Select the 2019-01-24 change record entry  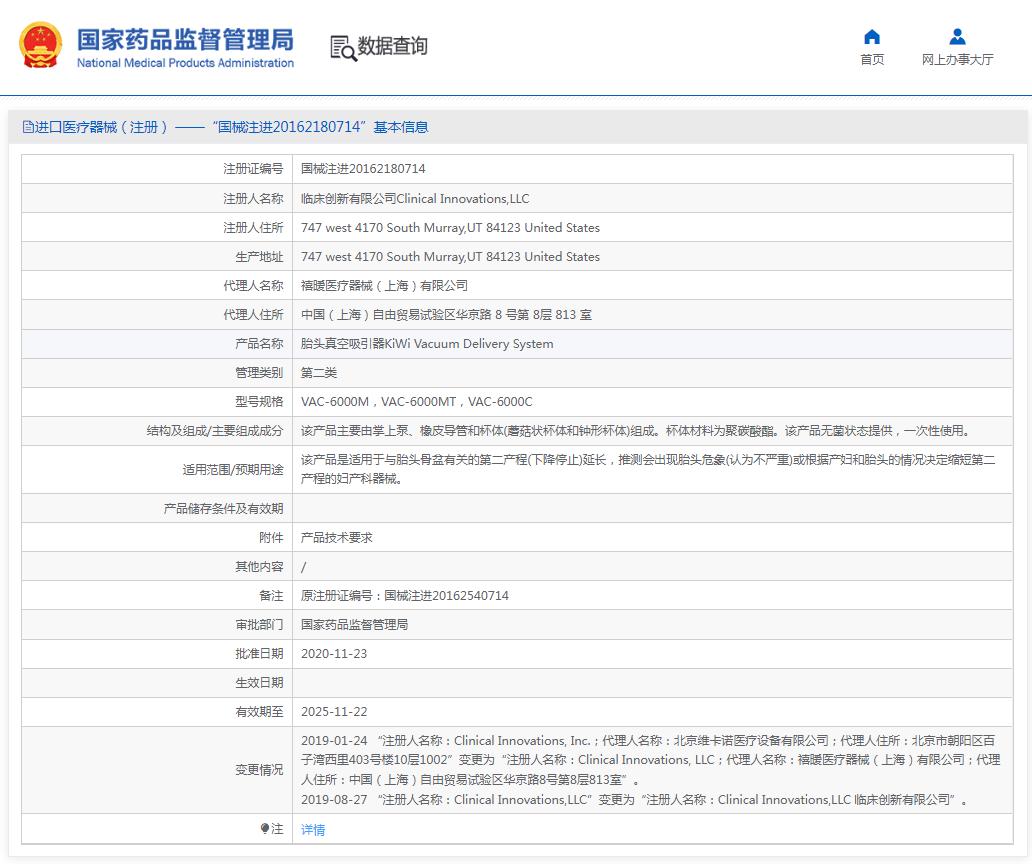pos(650,760)
